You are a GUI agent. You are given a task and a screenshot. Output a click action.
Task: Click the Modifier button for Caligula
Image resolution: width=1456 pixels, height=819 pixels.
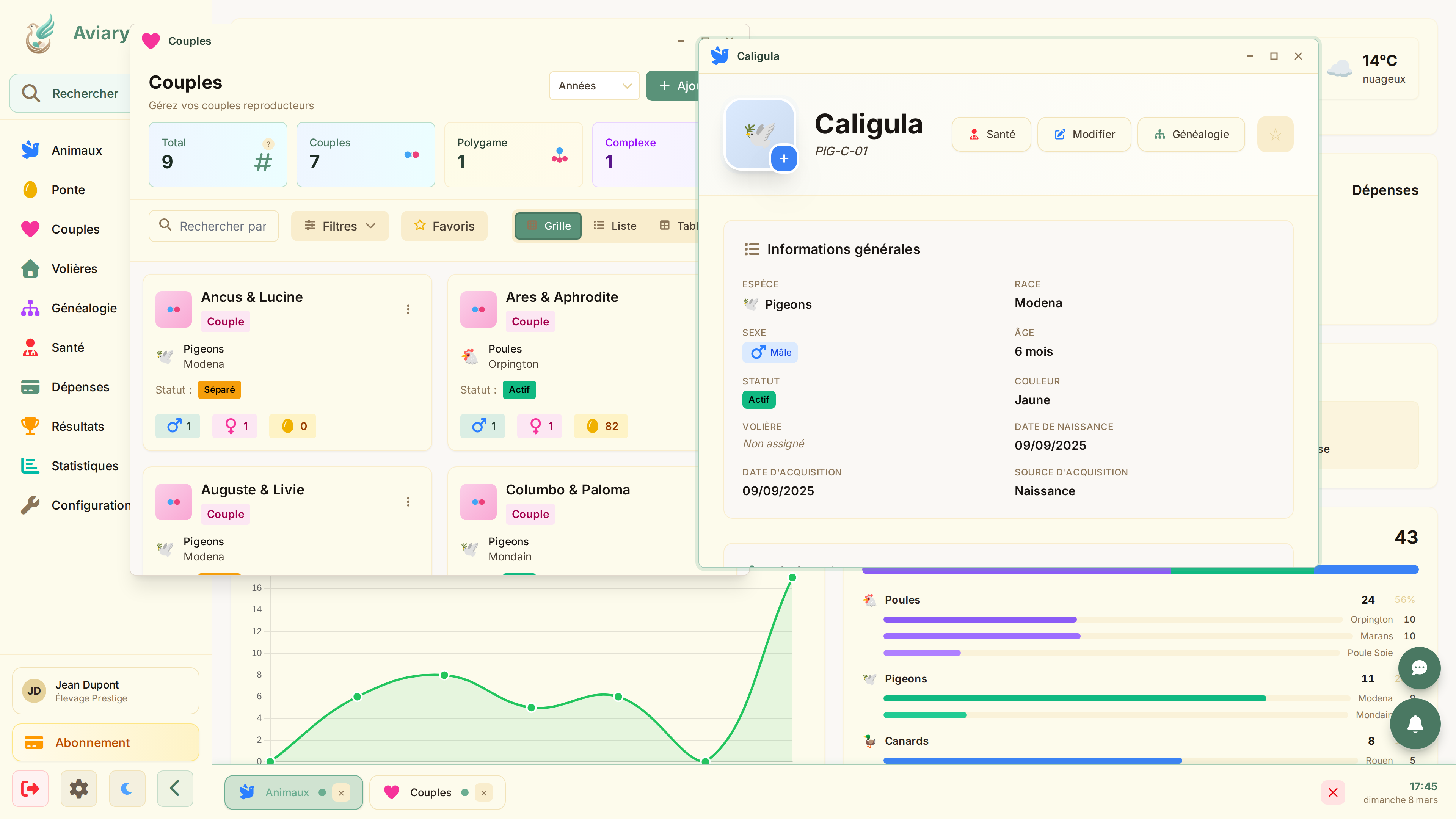(x=1084, y=135)
